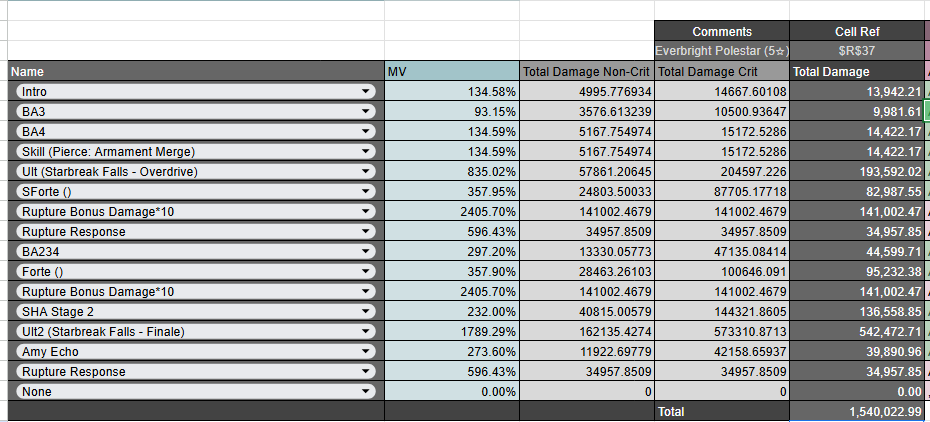Select the MV cell showing 0.00%
930x422 pixels.
452,392
